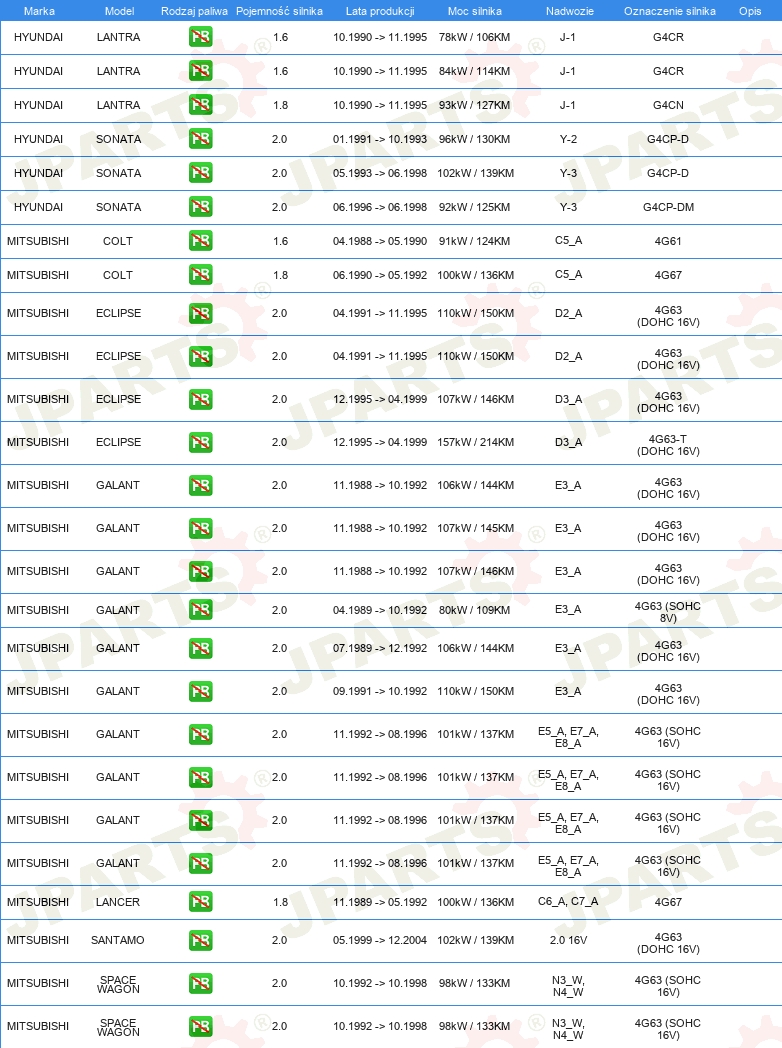Click the SANTAMO model cell

coord(118,940)
